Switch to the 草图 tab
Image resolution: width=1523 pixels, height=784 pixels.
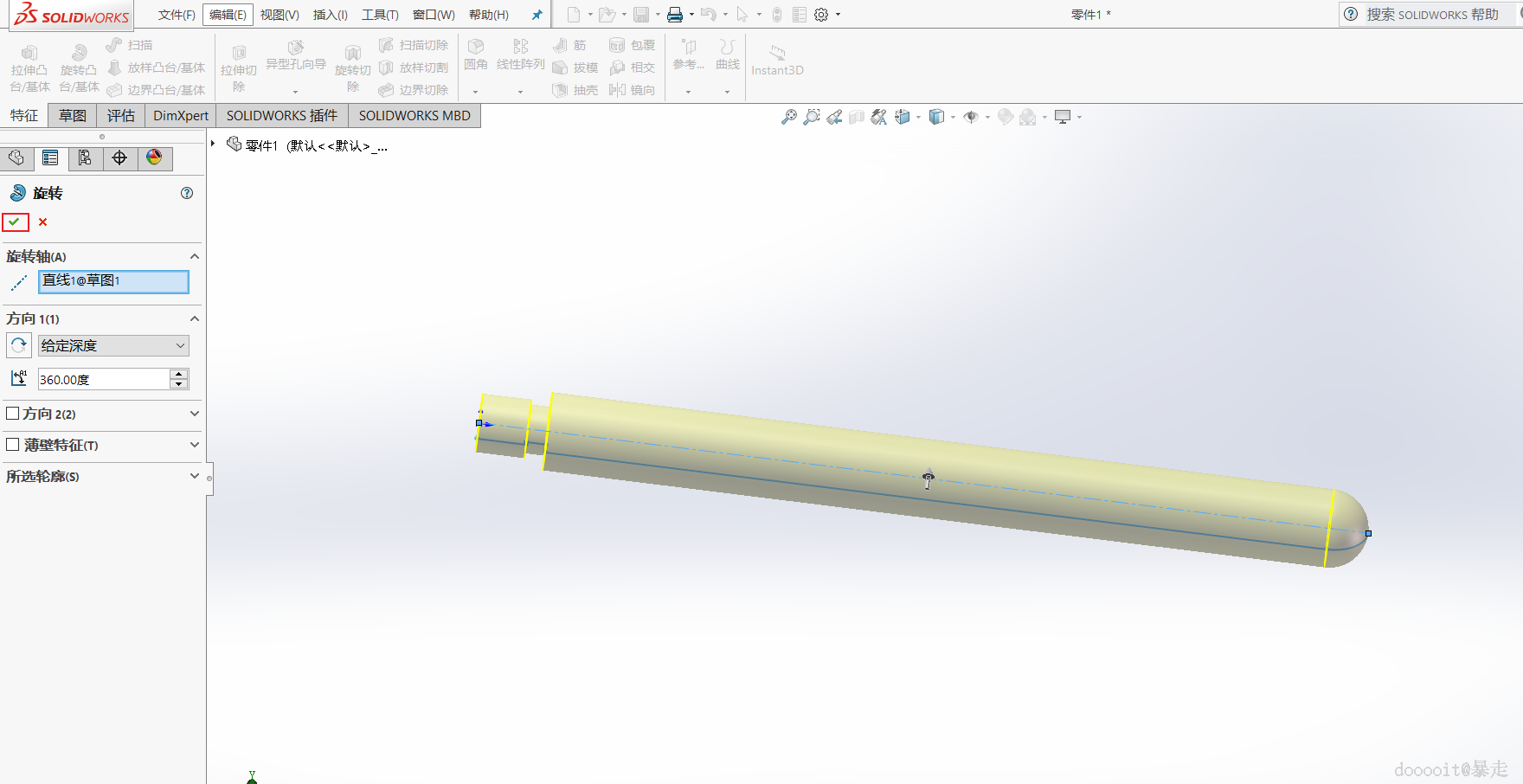tap(73, 116)
